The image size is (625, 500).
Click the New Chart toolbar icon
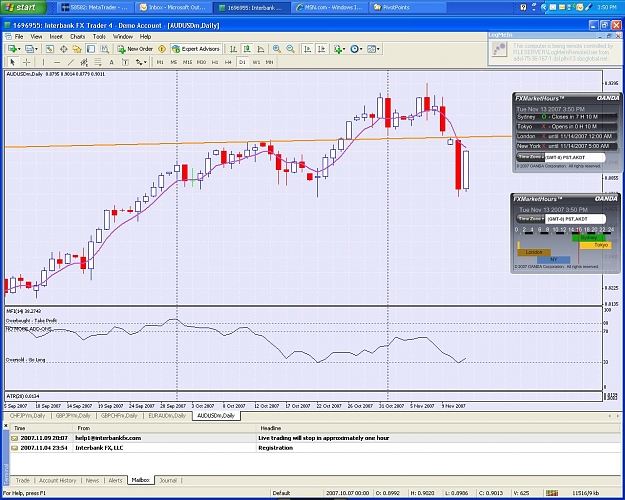(x=12, y=49)
